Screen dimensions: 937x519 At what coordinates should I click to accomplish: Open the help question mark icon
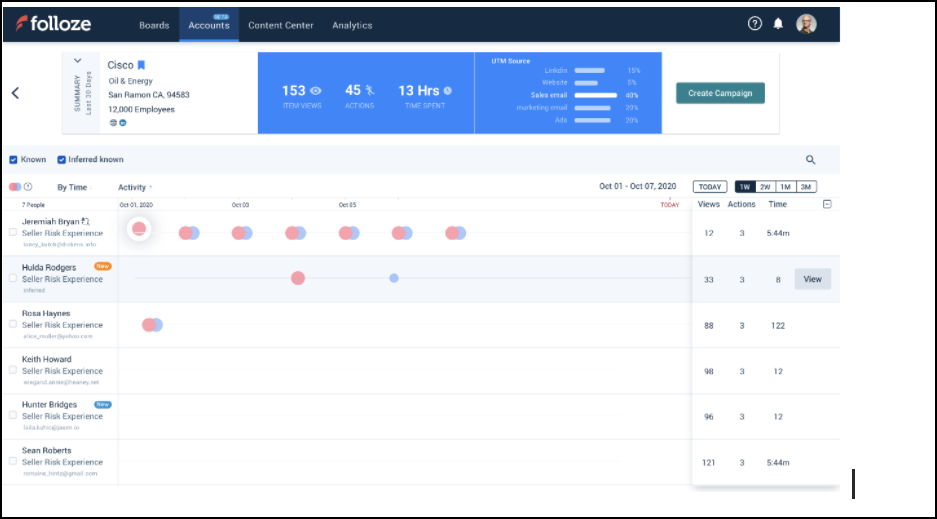pyautogui.click(x=755, y=23)
